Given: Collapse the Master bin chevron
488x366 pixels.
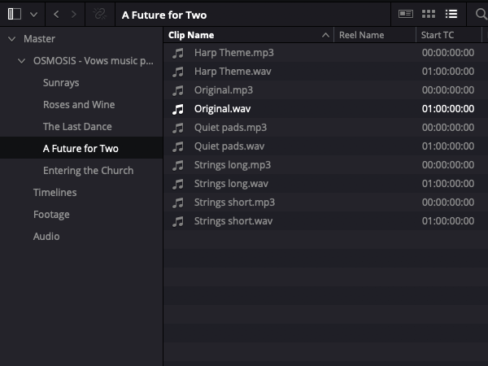Looking at the screenshot, I should click(12, 39).
